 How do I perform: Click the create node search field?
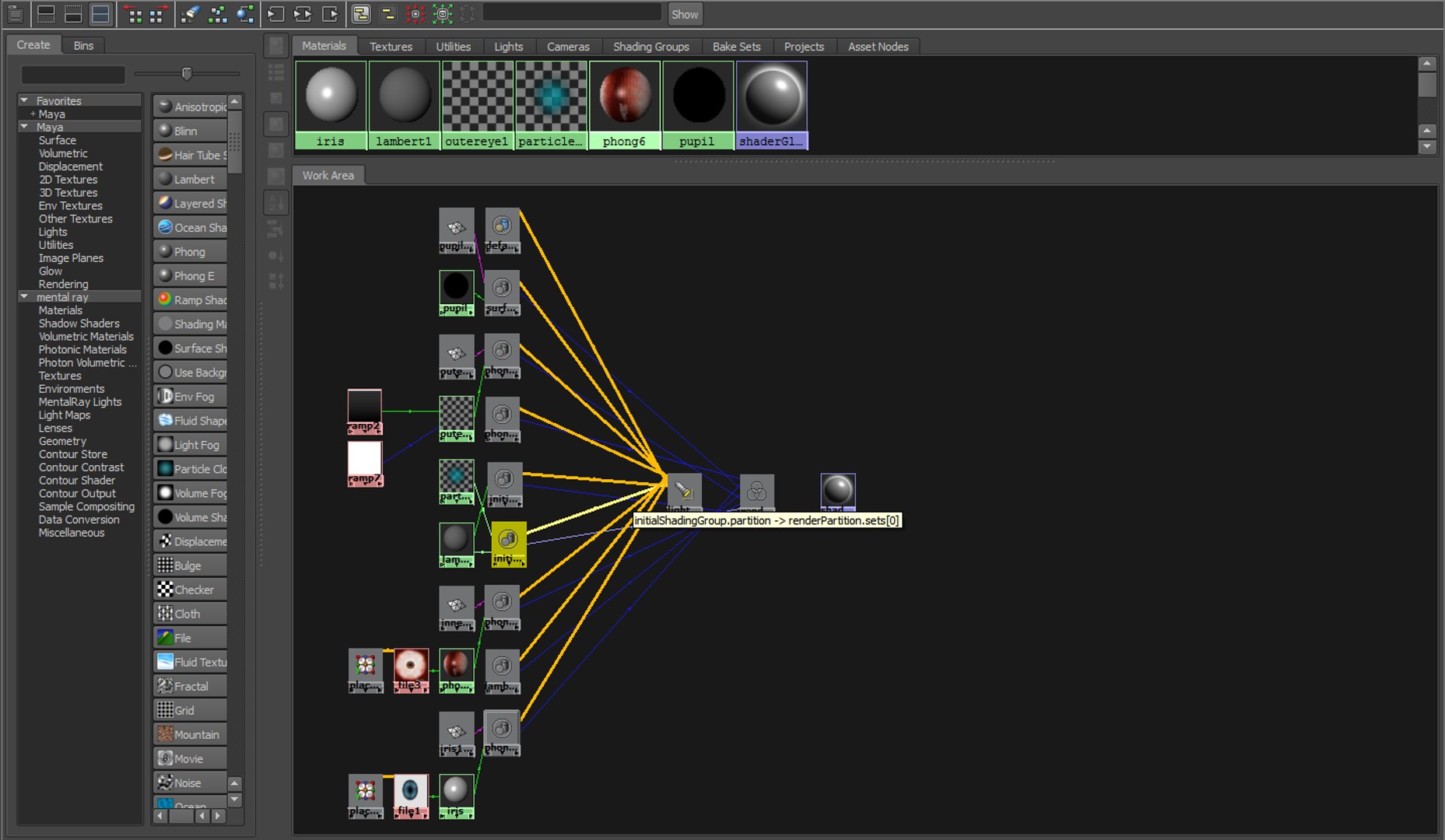tap(73, 75)
